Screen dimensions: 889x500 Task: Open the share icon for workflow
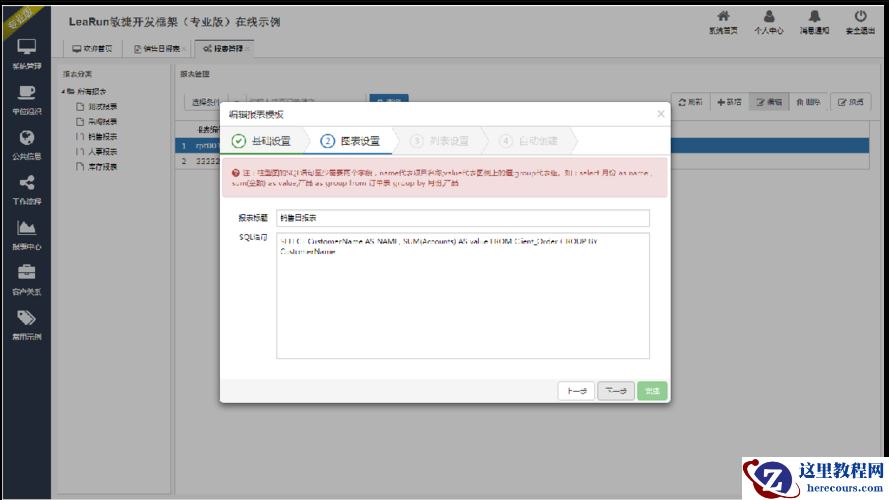pos(26,183)
